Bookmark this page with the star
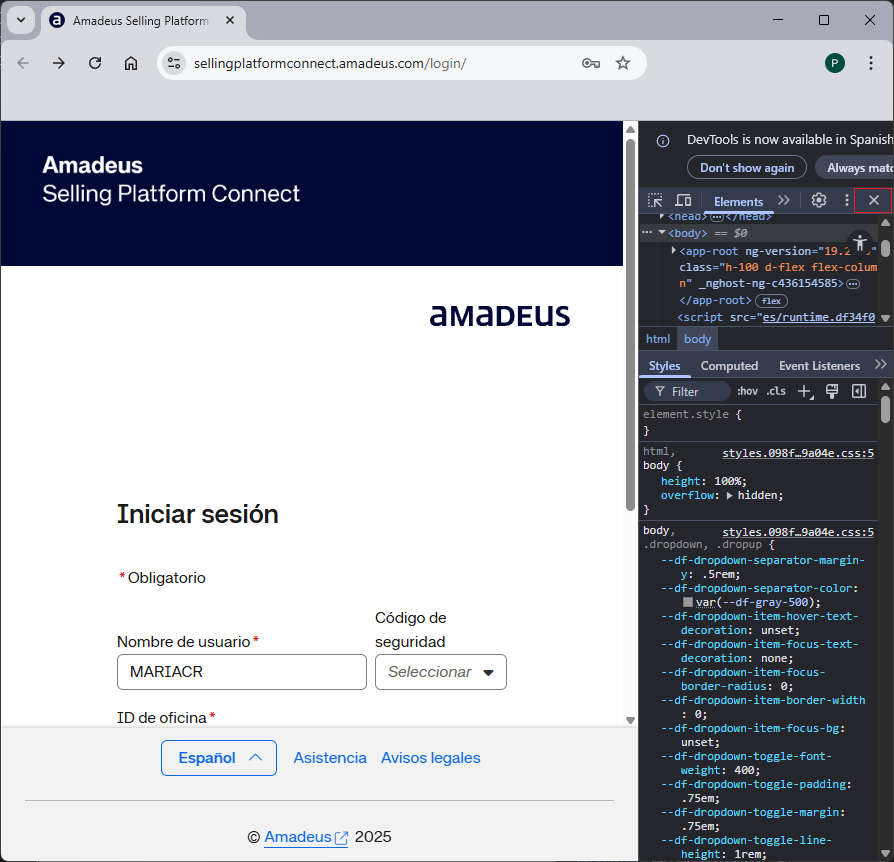Image resolution: width=894 pixels, height=862 pixels. click(x=623, y=63)
